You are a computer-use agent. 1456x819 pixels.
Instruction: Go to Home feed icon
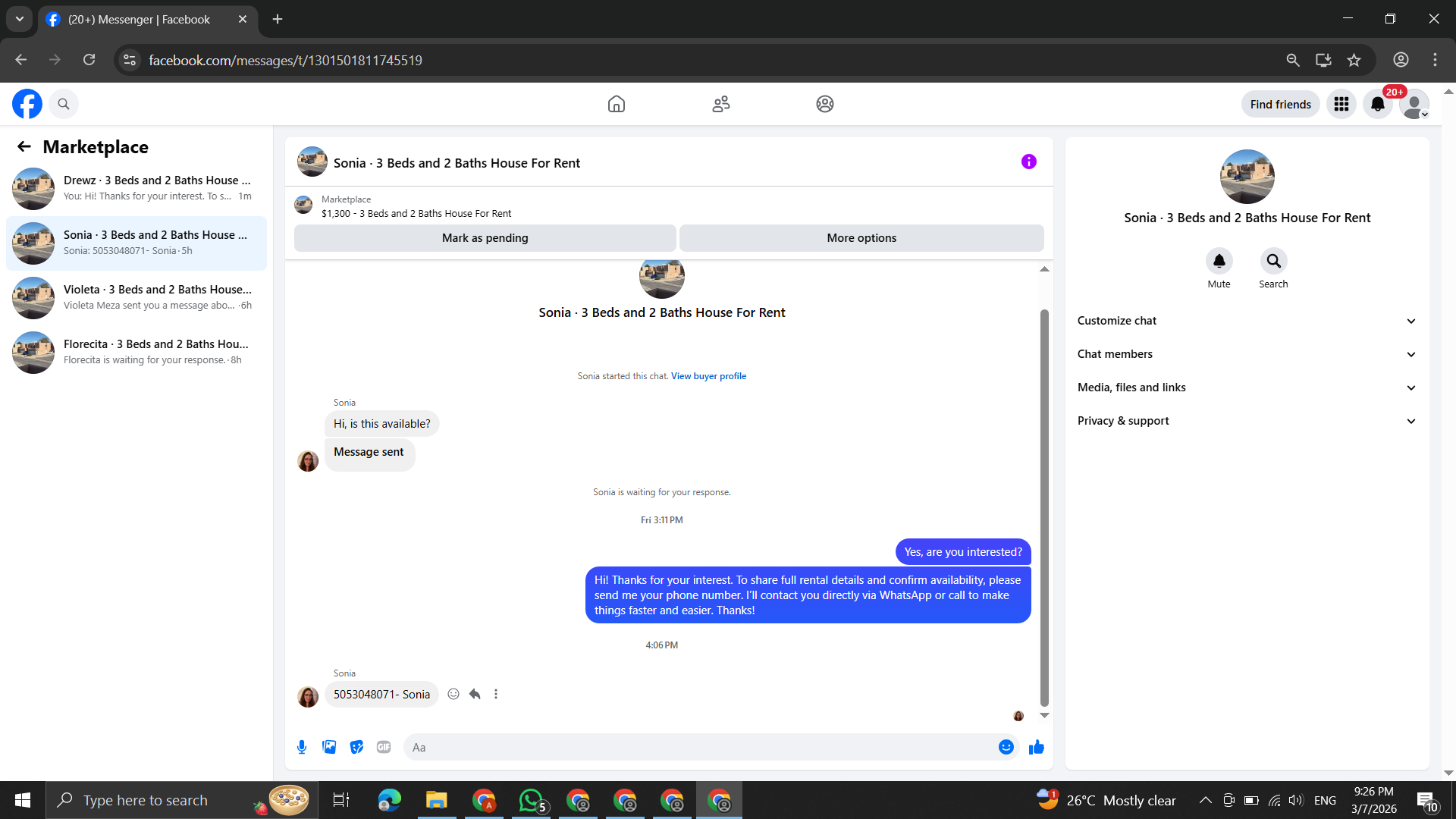617,104
